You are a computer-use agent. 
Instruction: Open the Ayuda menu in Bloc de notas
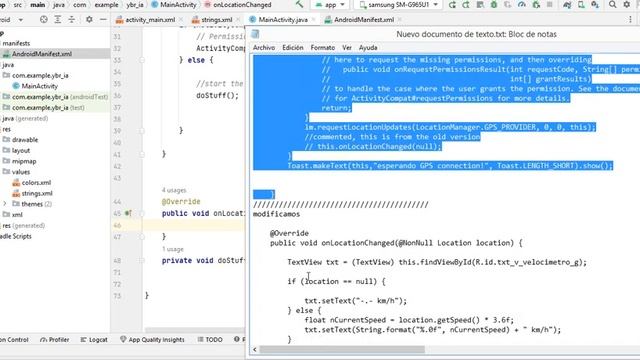click(x=368, y=48)
